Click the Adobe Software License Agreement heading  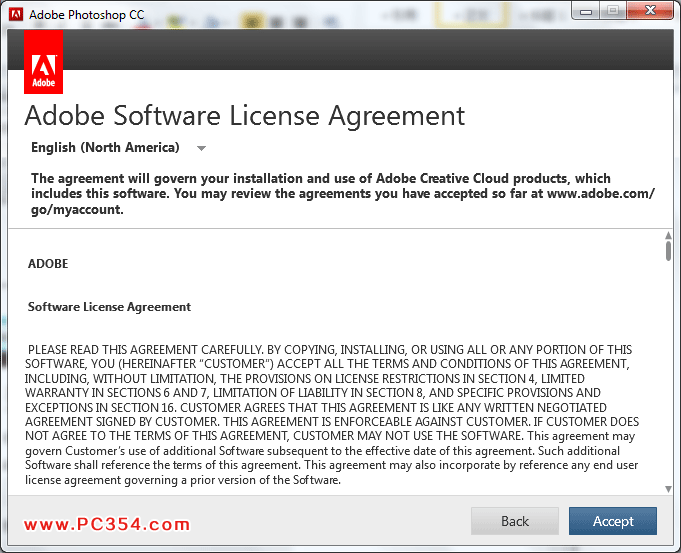[x=244, y=115]
